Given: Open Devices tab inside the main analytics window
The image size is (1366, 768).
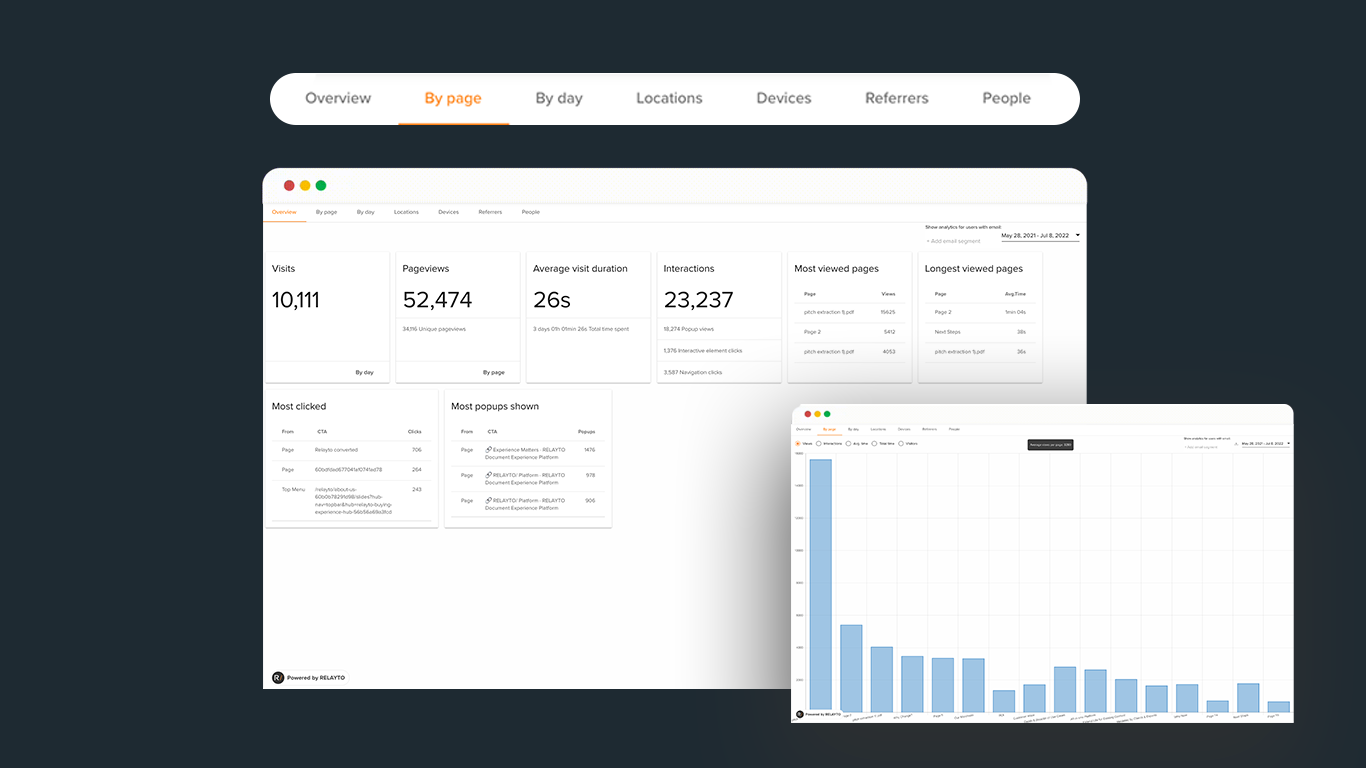Looking at the screenshot, I should [448, 212].
